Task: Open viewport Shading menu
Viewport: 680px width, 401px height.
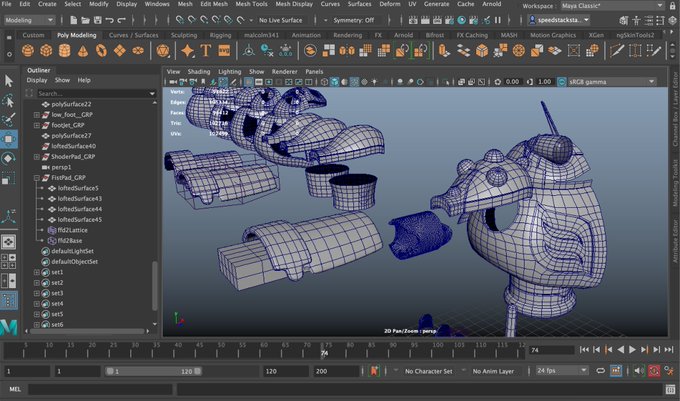Action: tap(199, 72)
